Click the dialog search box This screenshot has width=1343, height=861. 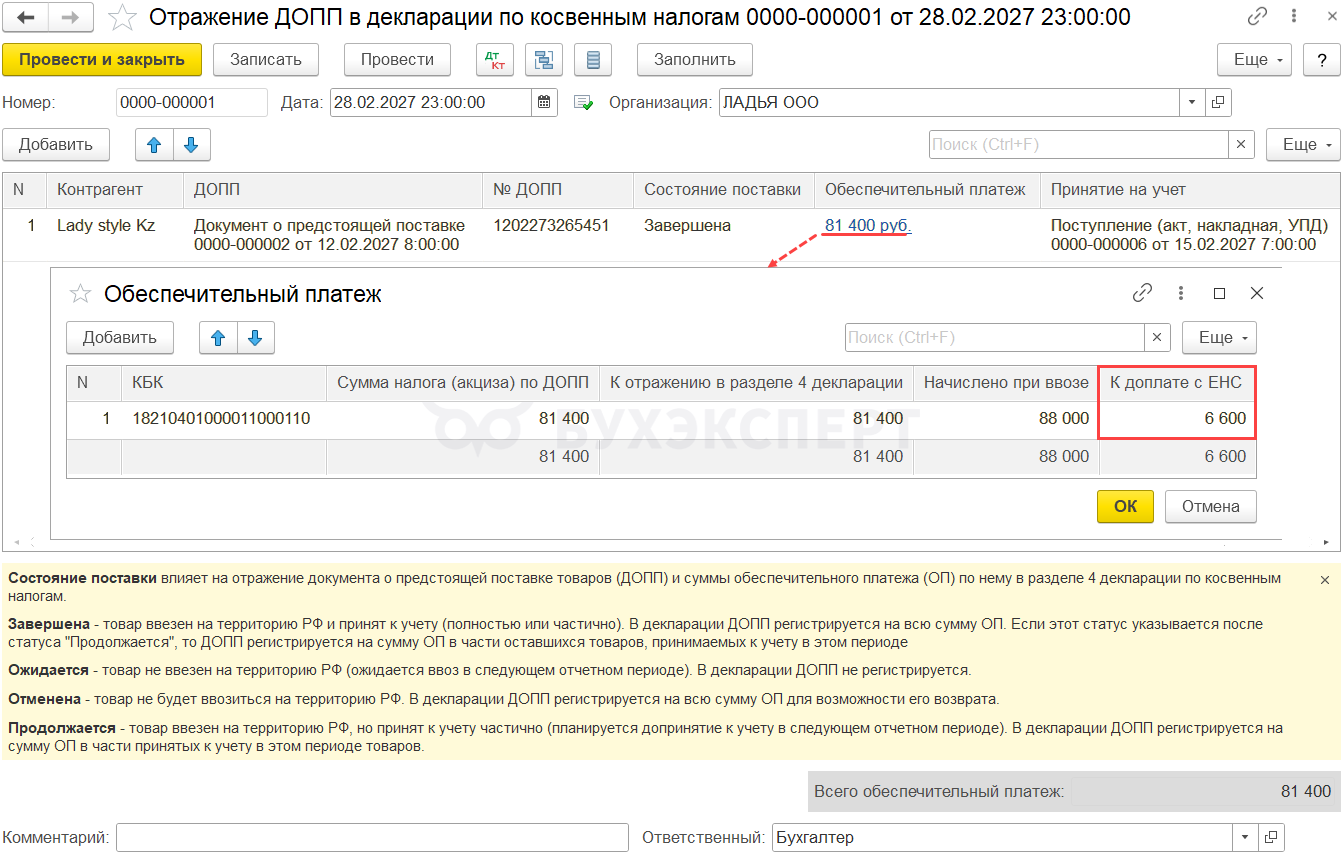pos(995,337)
